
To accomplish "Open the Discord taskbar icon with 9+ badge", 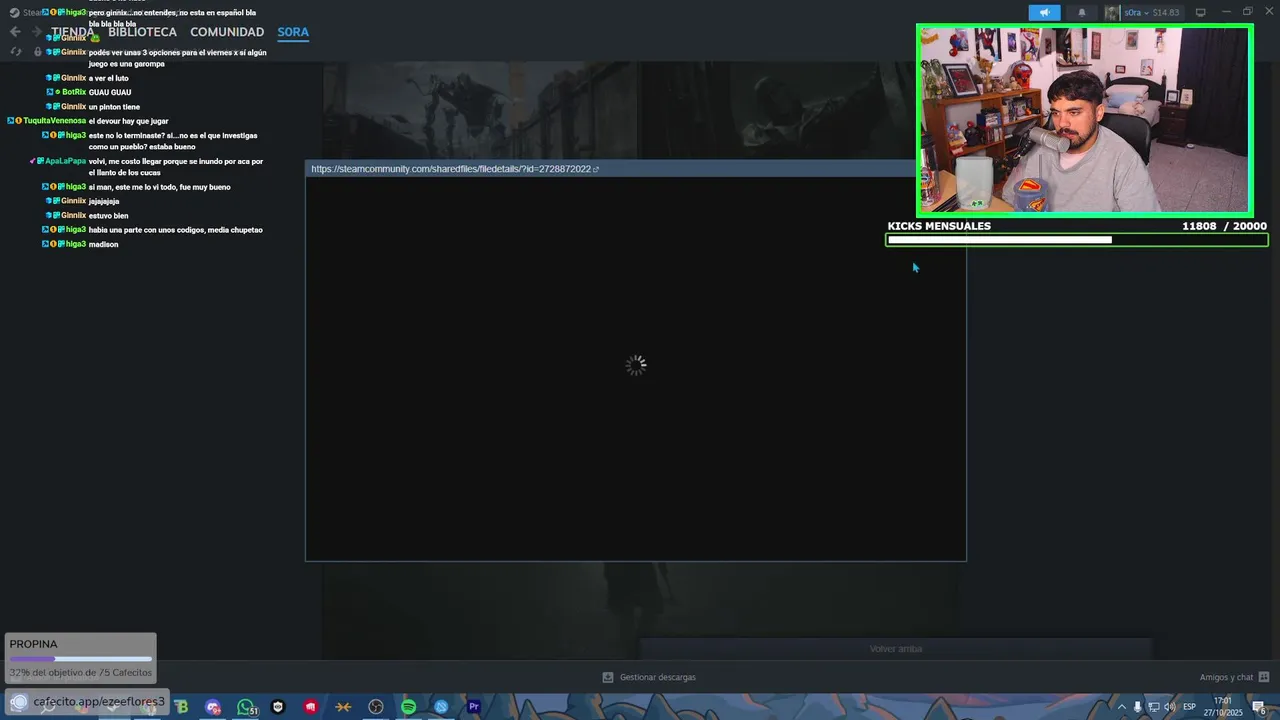I will click(213, 707).
